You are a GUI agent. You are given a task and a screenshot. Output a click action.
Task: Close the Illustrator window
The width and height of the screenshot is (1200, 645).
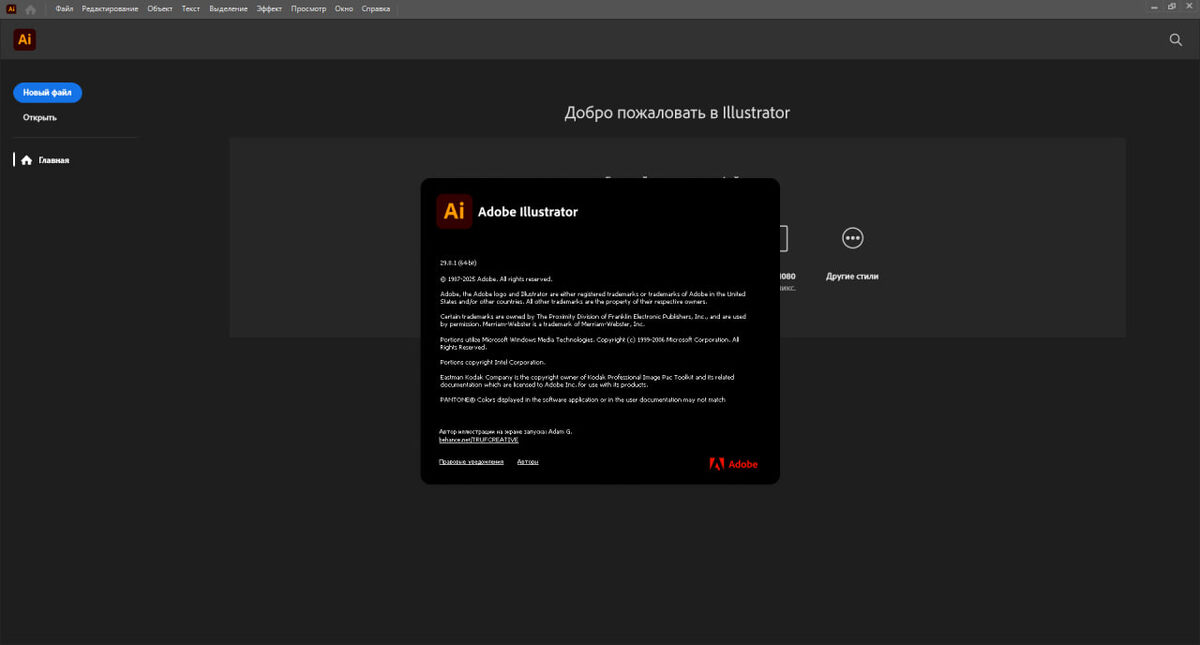tap(1190, 6)
